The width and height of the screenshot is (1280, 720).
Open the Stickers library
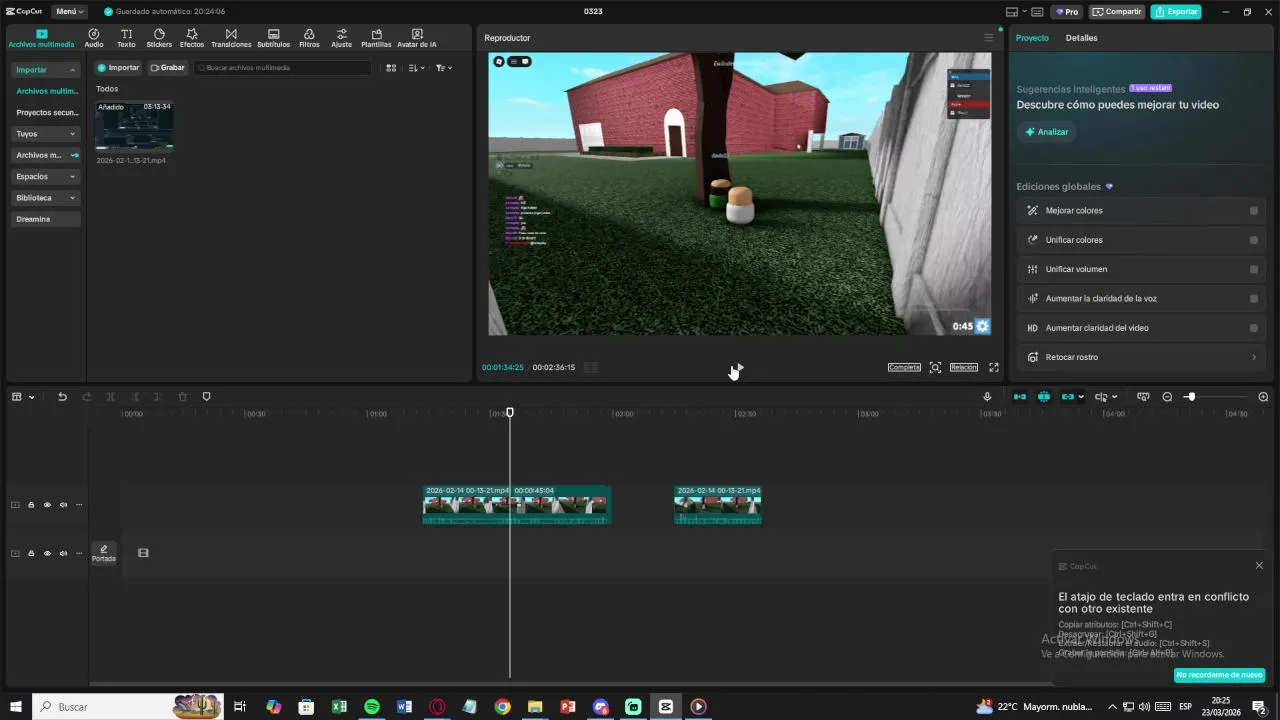(x=159, y=38)
